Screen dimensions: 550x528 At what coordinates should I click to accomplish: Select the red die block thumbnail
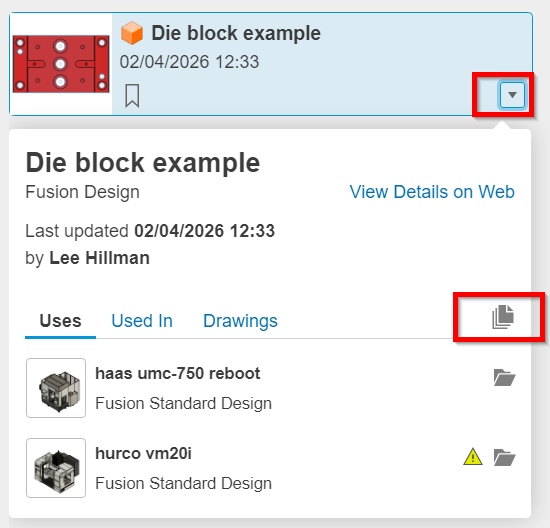(x=61, y=64)
